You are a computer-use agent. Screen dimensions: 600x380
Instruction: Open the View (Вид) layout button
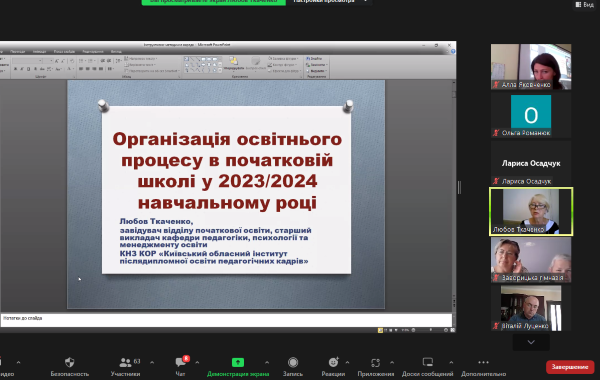585,4
